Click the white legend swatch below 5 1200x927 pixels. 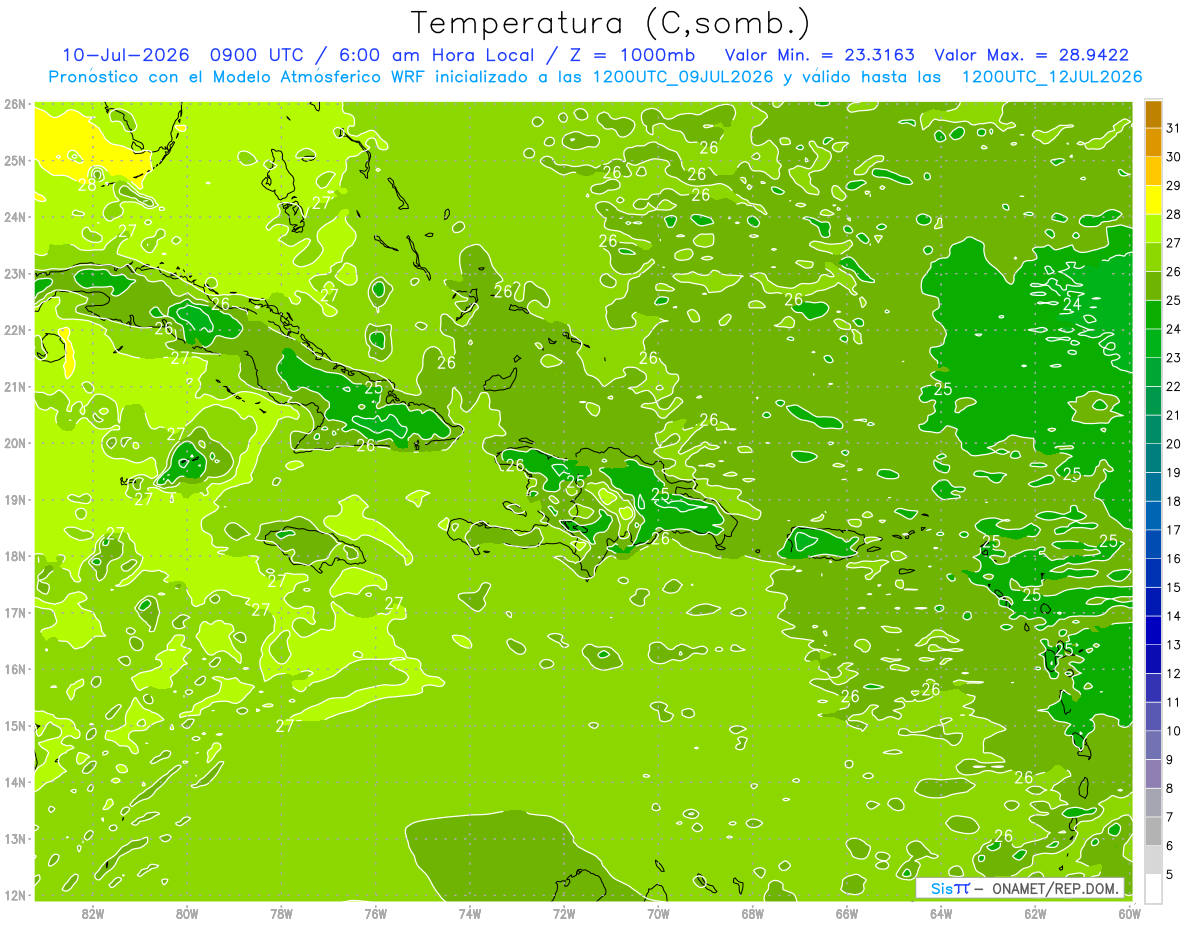(x=1153, y=889)
